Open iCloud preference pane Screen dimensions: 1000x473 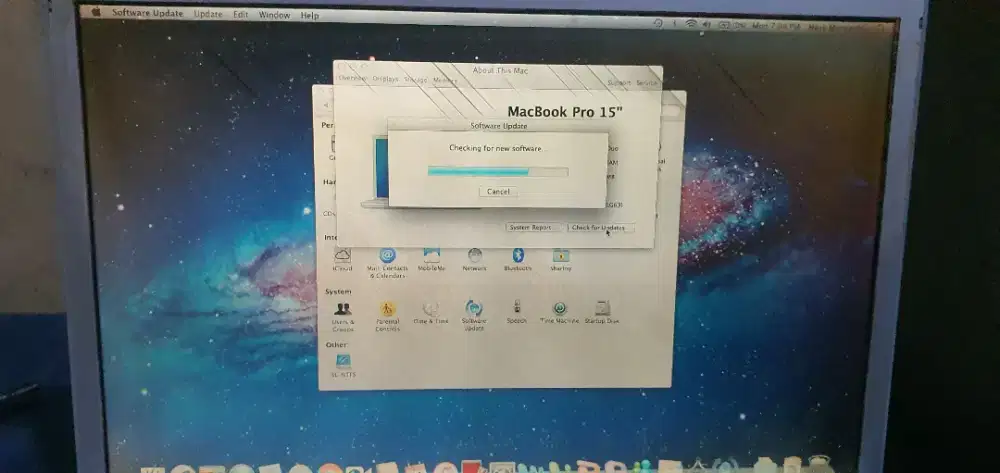(342, 260)
